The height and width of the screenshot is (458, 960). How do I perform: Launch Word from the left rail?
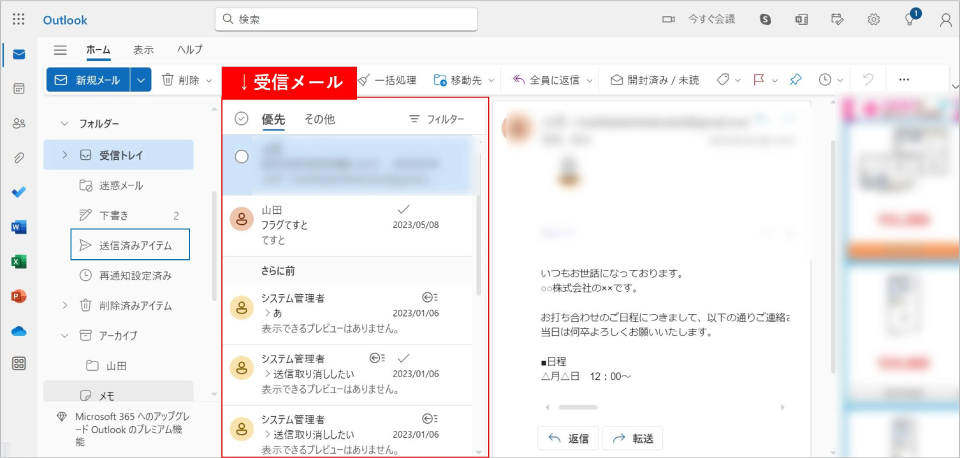[x=19, y=227]
